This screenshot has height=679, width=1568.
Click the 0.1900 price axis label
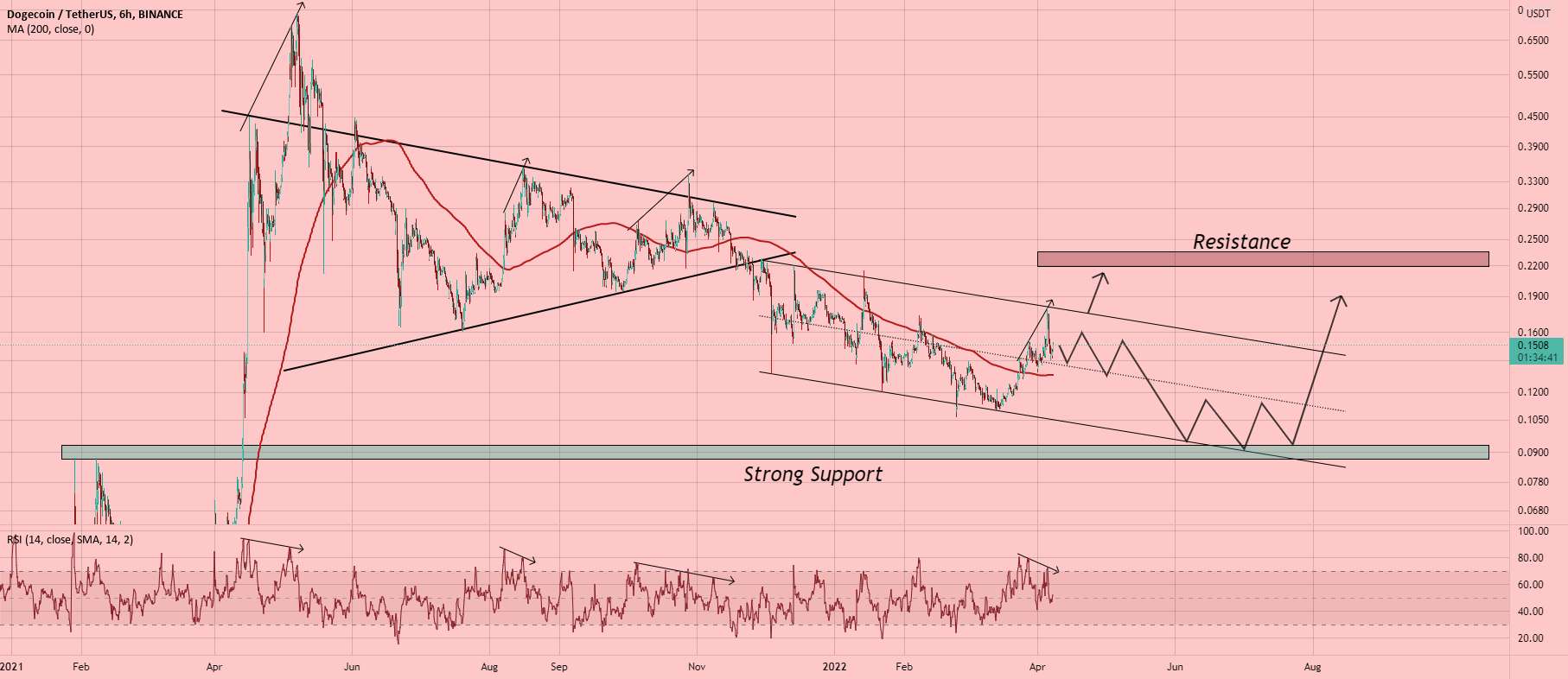click(1533, 296)
